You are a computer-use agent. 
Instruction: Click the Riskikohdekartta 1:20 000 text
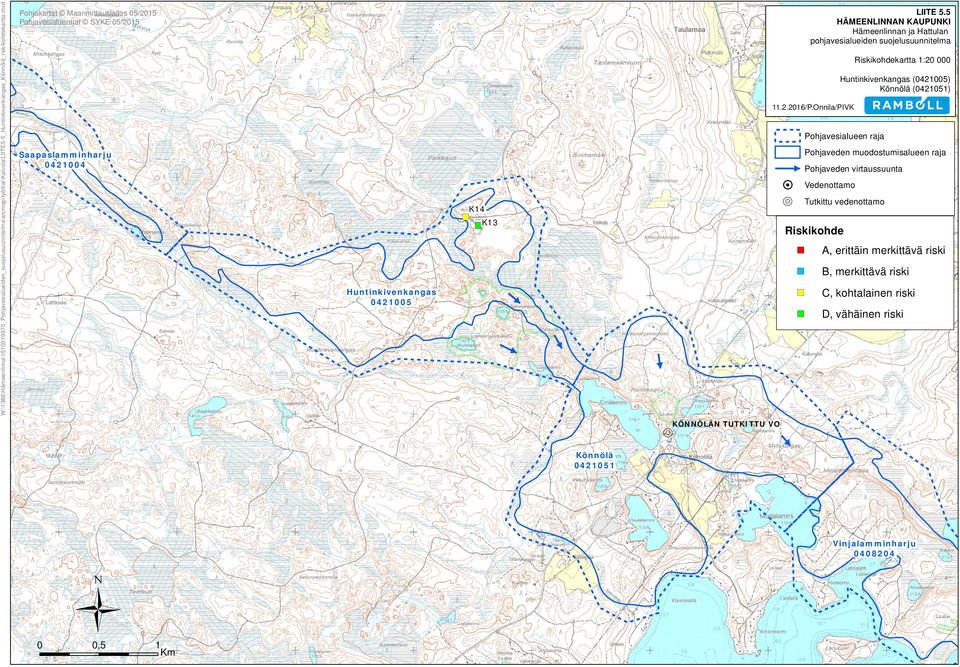click(902, 60)
